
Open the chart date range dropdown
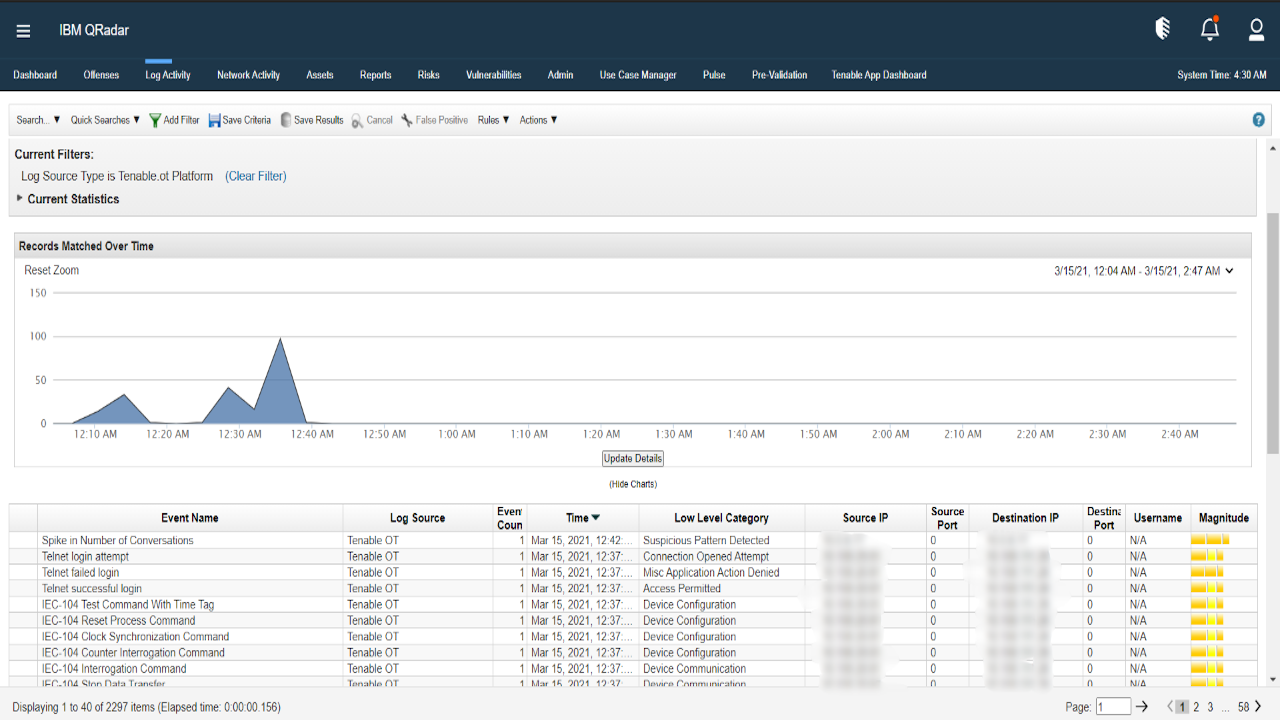click(x=1144, y=271)
